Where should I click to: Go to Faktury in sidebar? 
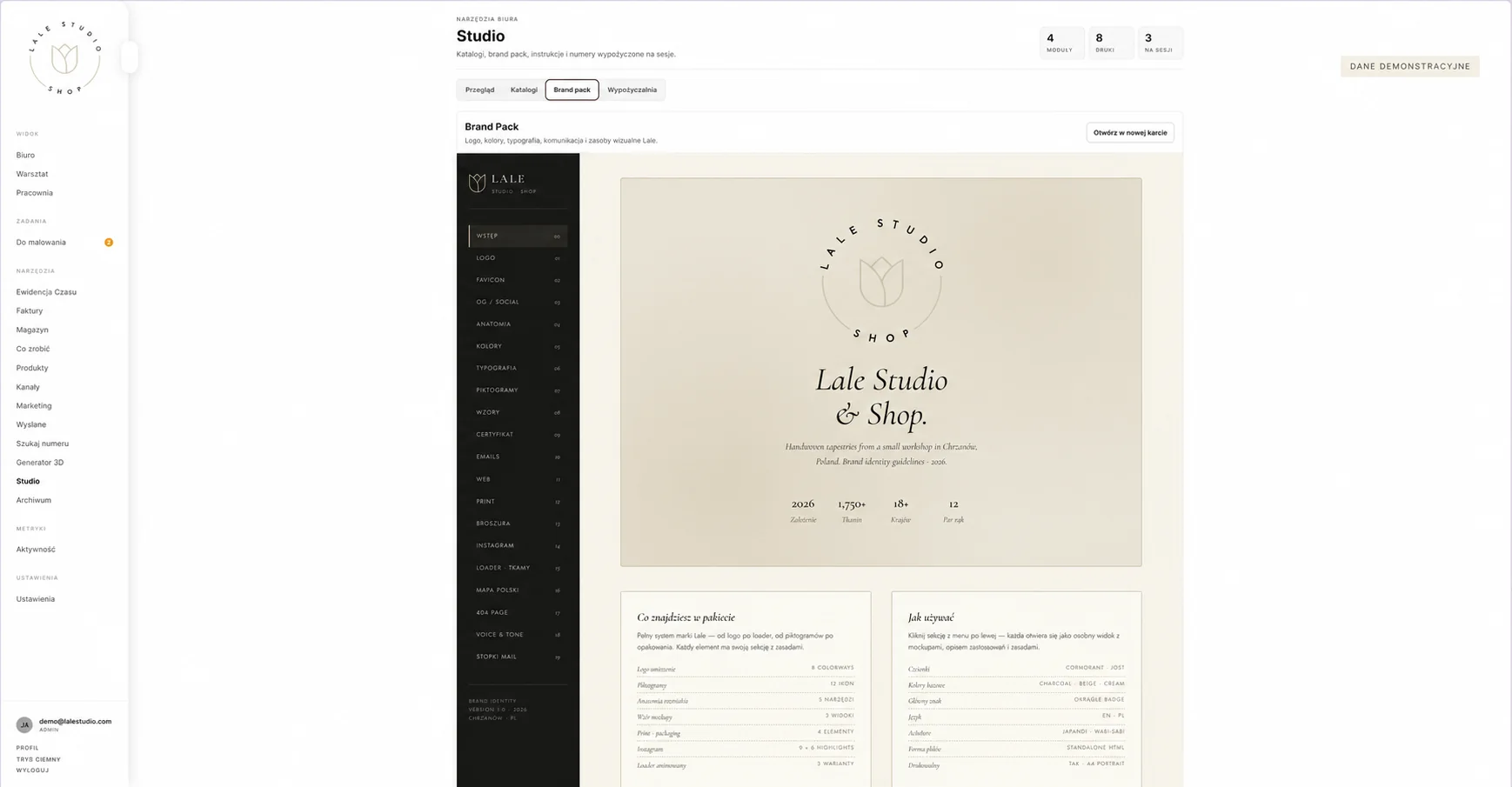coord(30,310)
